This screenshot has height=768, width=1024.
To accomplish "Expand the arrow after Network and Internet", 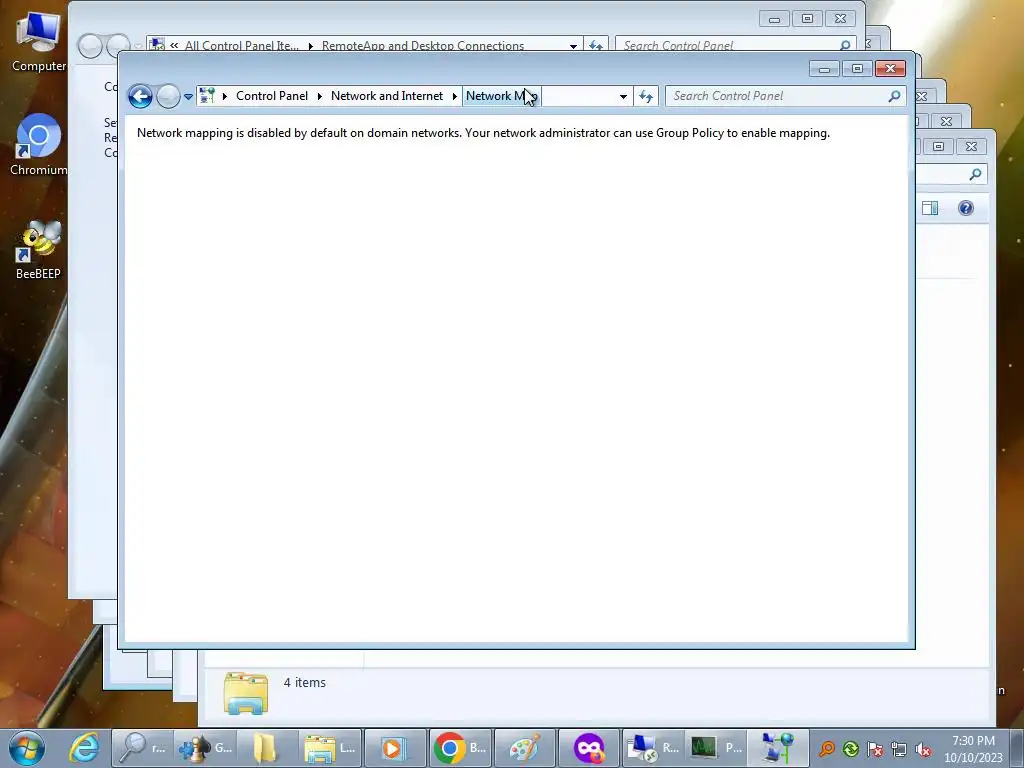I will click(x=455, y=96).
